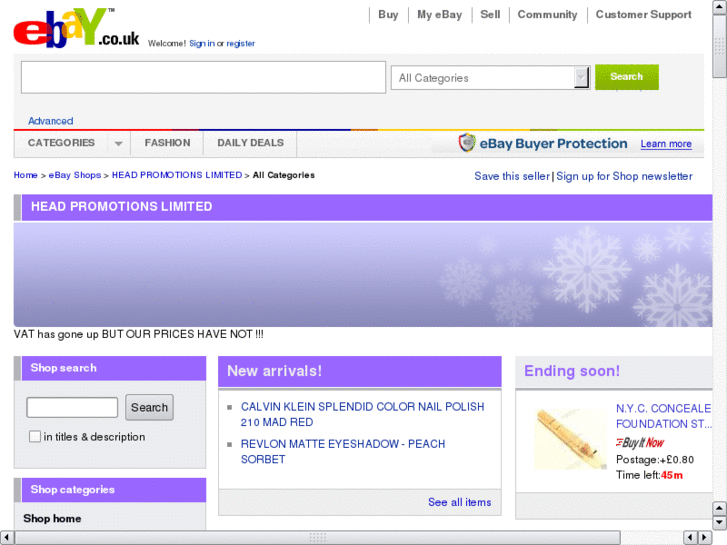
Task: Click the 'VAT has gone up' notice text
Action: point(139,334)
